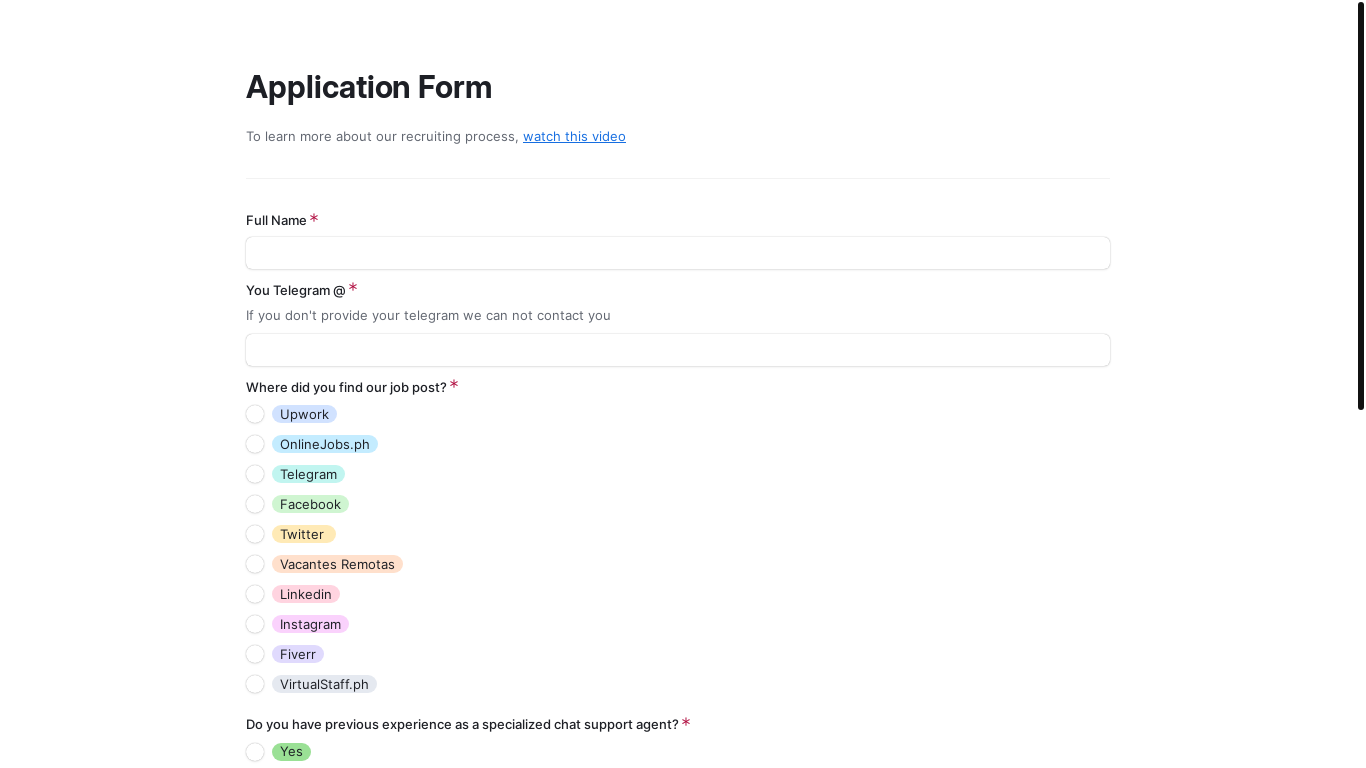This screenshot has width=1366, height=768.
Task: Focus the Telegram @ input field
Action: [678, 350]
